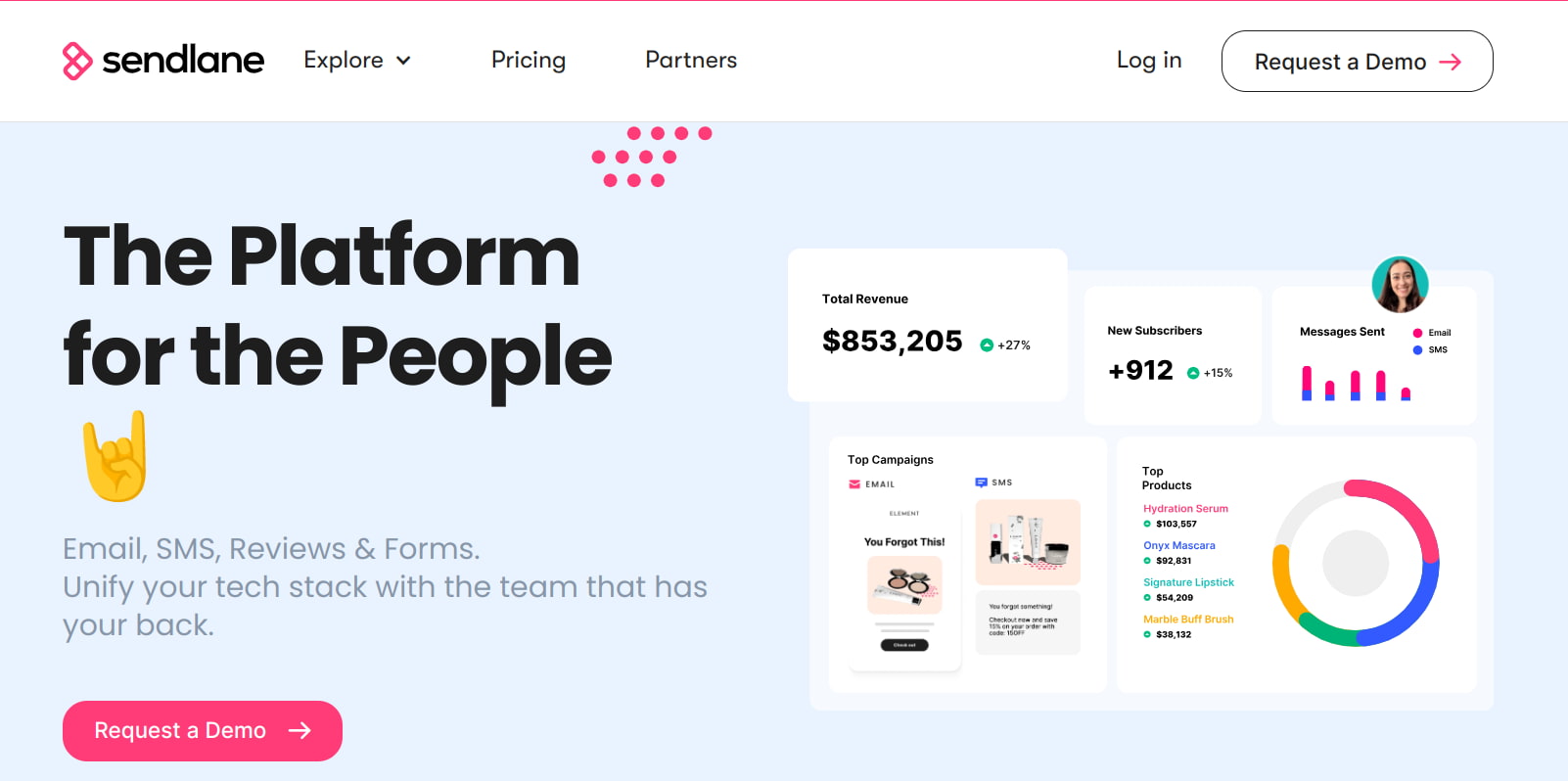Open the You Forgot This email thumbnail
Viewport: 1568px width, 781px height.
pyautogui.click(x=904, y=586)
